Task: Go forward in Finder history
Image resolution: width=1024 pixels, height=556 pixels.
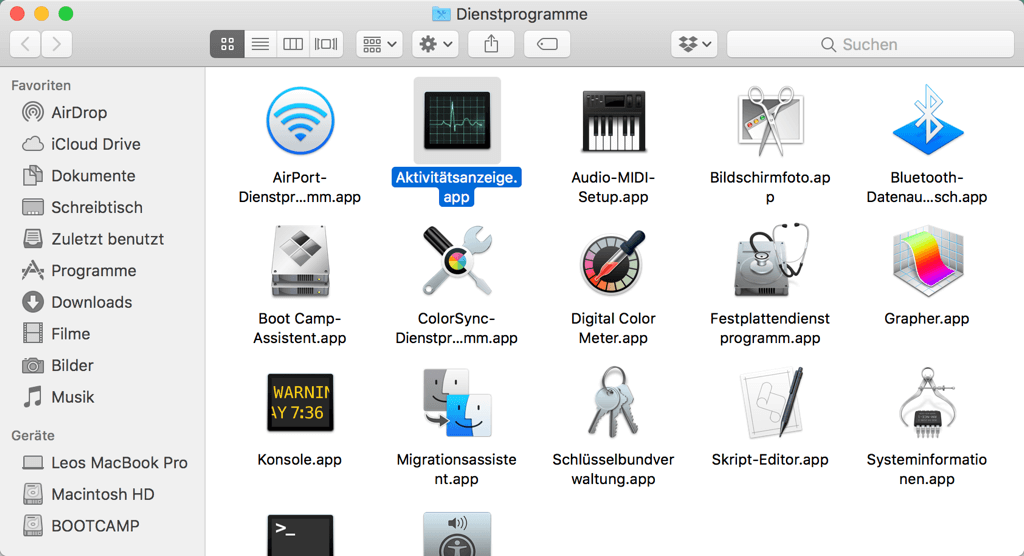Action: click(x=57, y=44)
